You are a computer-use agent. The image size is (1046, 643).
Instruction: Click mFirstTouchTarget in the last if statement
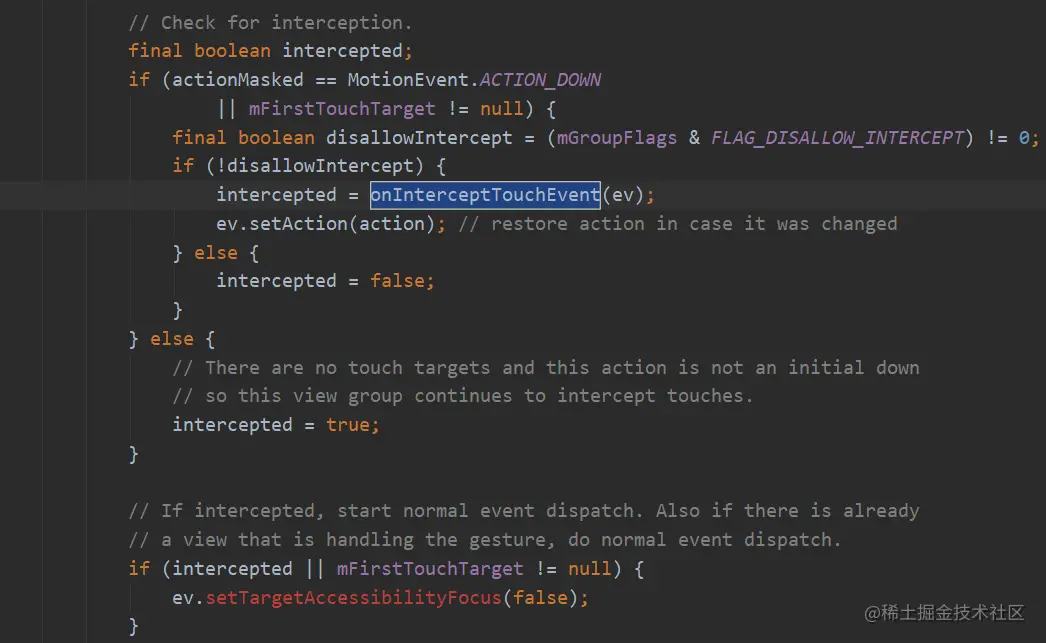(430, 568)
